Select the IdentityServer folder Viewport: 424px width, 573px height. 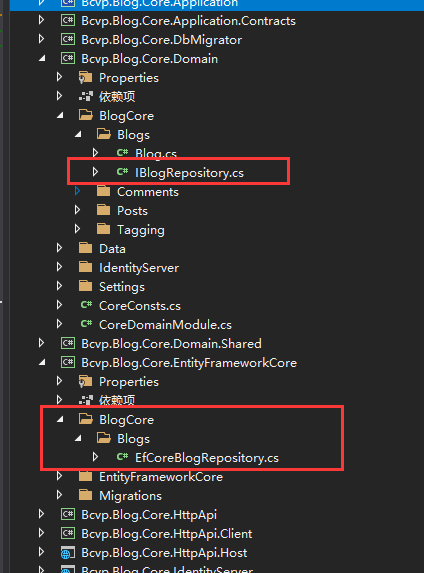[x=139, y=267]
